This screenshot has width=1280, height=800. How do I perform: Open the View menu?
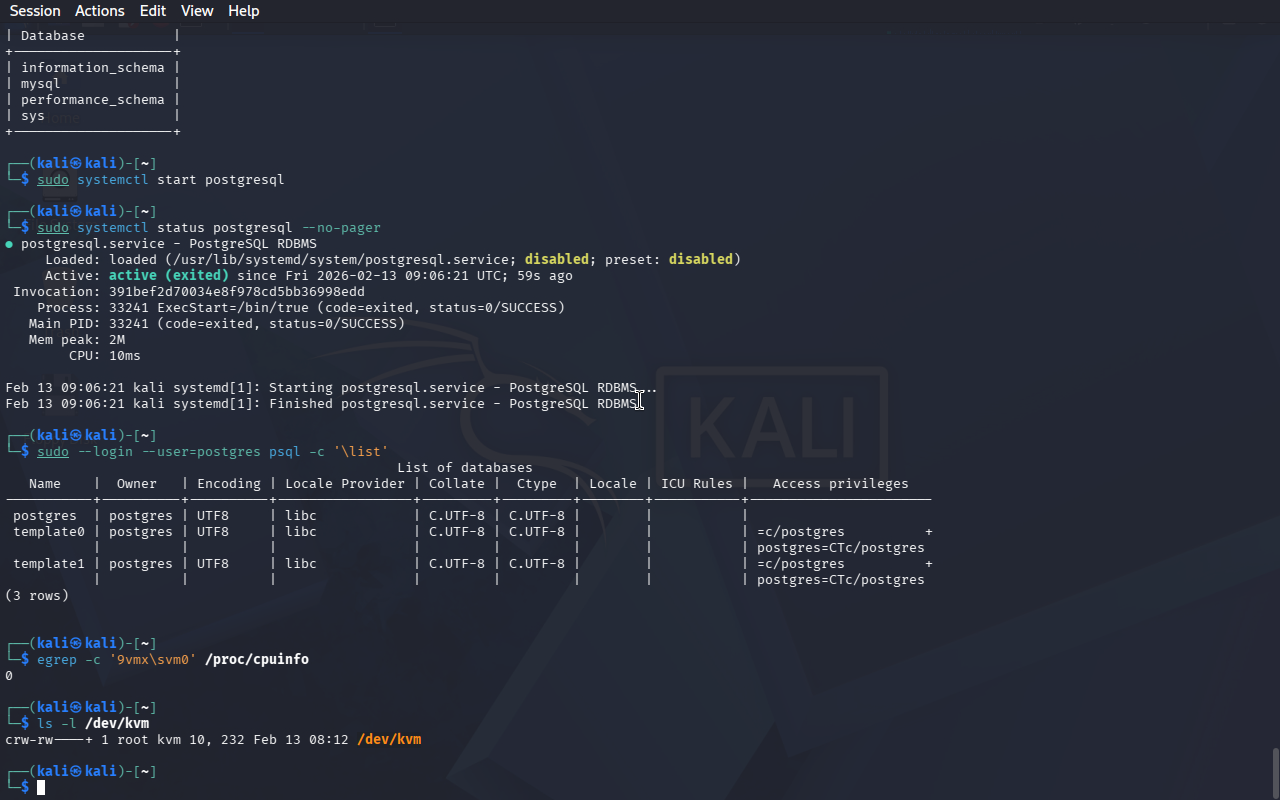197,11
